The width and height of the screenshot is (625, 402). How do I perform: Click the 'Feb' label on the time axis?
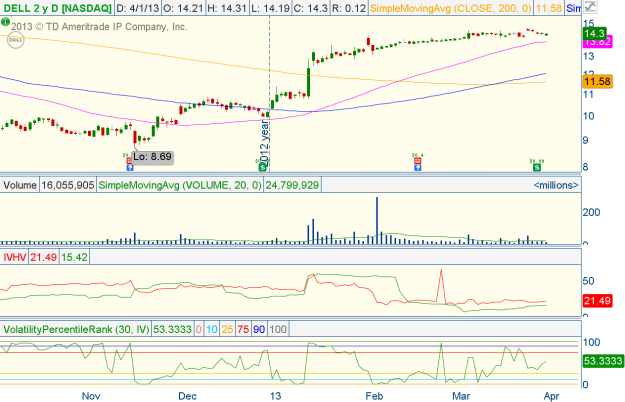374,396
